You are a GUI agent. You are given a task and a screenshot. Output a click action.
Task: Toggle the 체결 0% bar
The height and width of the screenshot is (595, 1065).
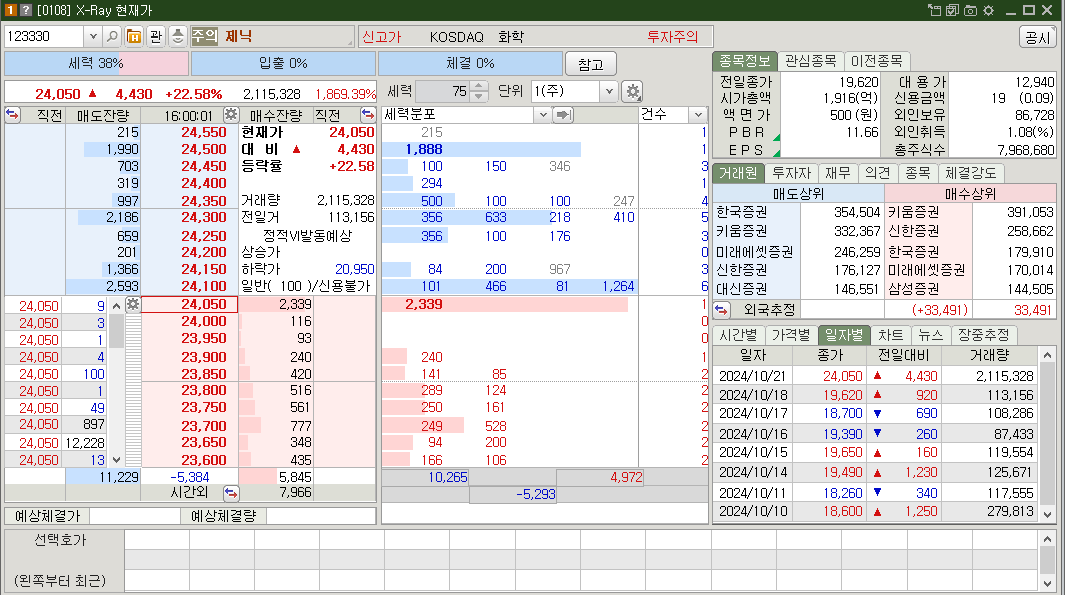470,63
